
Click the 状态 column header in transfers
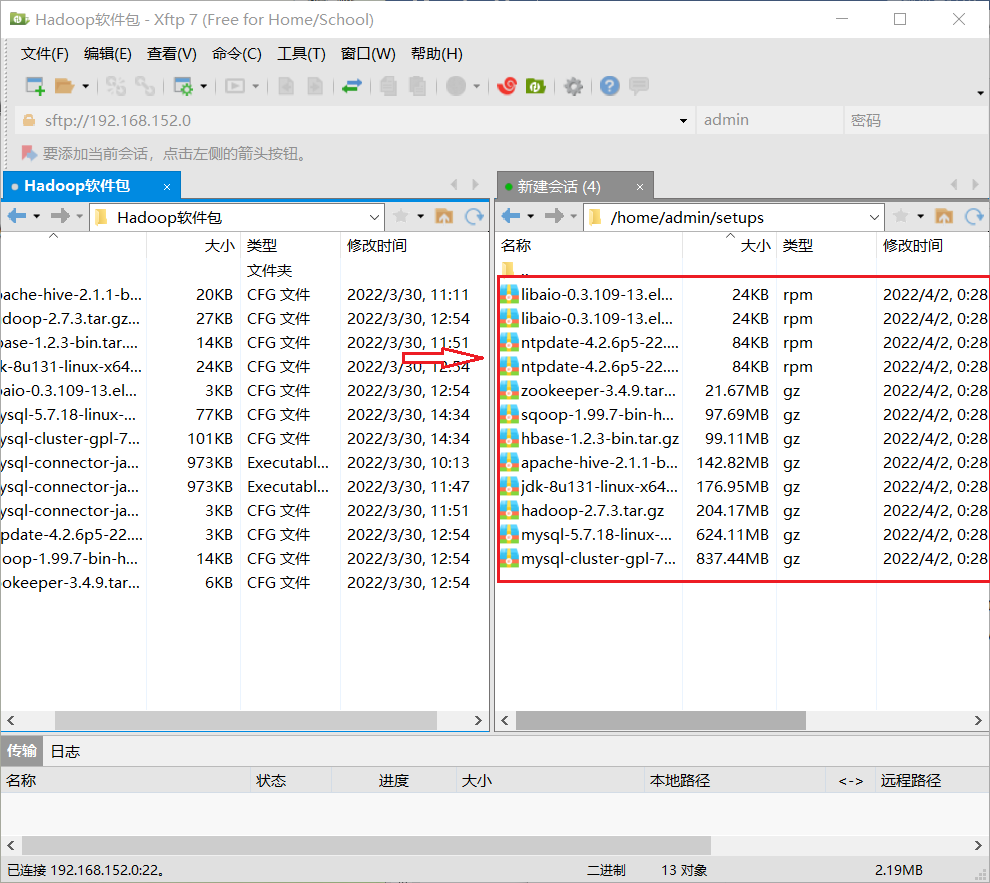290,781
